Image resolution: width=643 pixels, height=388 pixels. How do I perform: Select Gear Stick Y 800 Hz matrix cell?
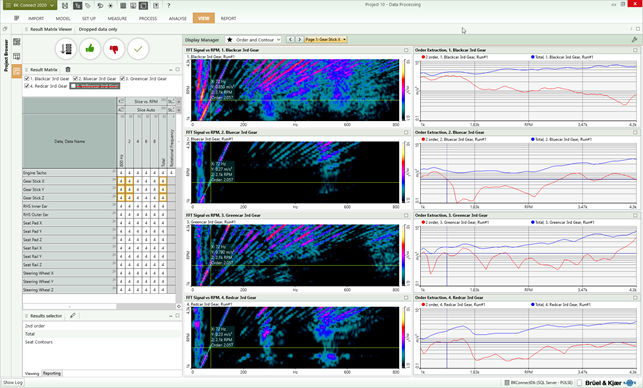click(121, 189)
